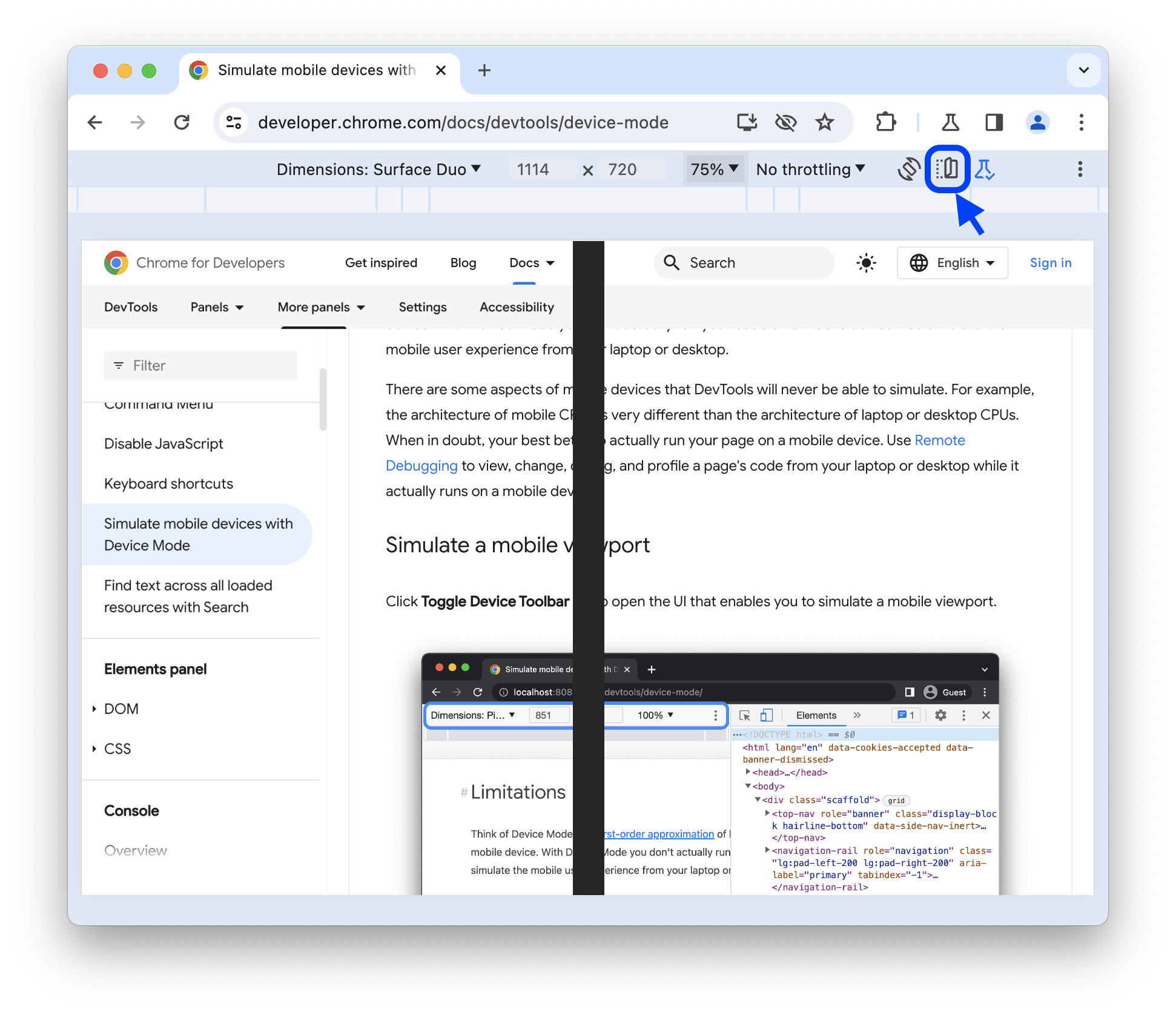Toggle dark mode theme switch

(x=866, y=263)
